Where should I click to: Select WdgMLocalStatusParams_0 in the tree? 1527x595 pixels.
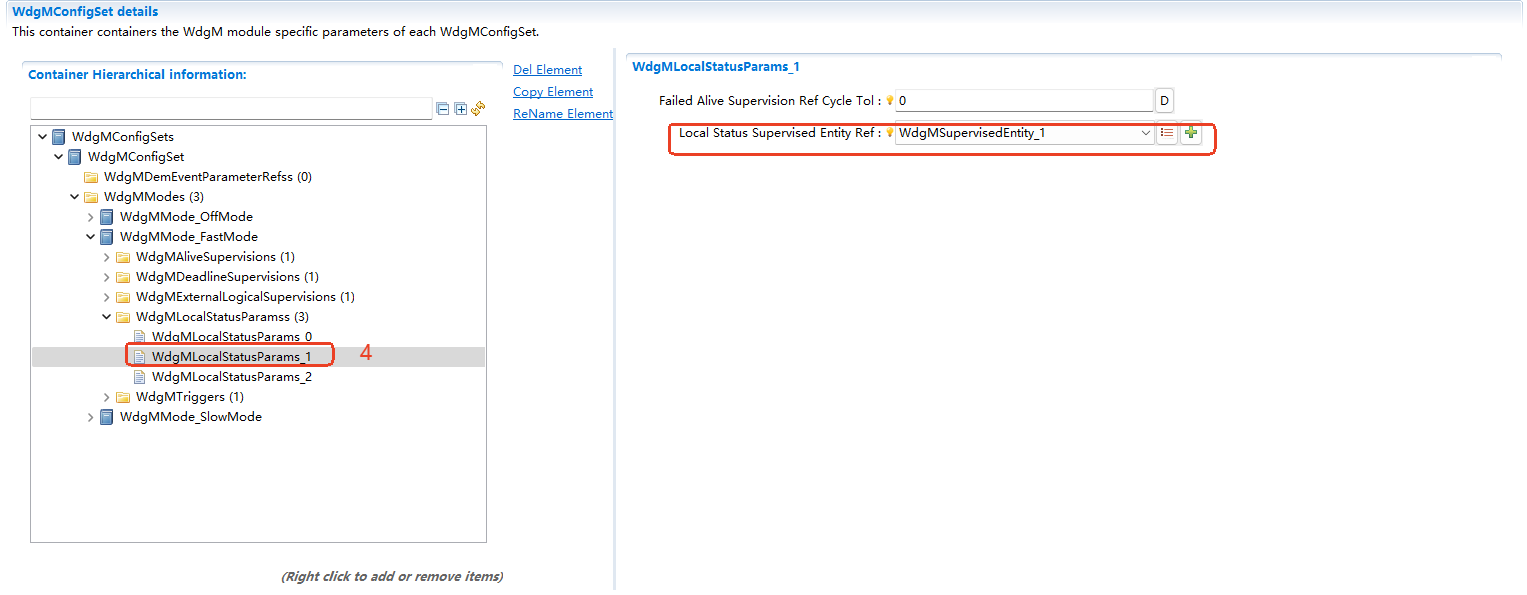click(231, 337)
